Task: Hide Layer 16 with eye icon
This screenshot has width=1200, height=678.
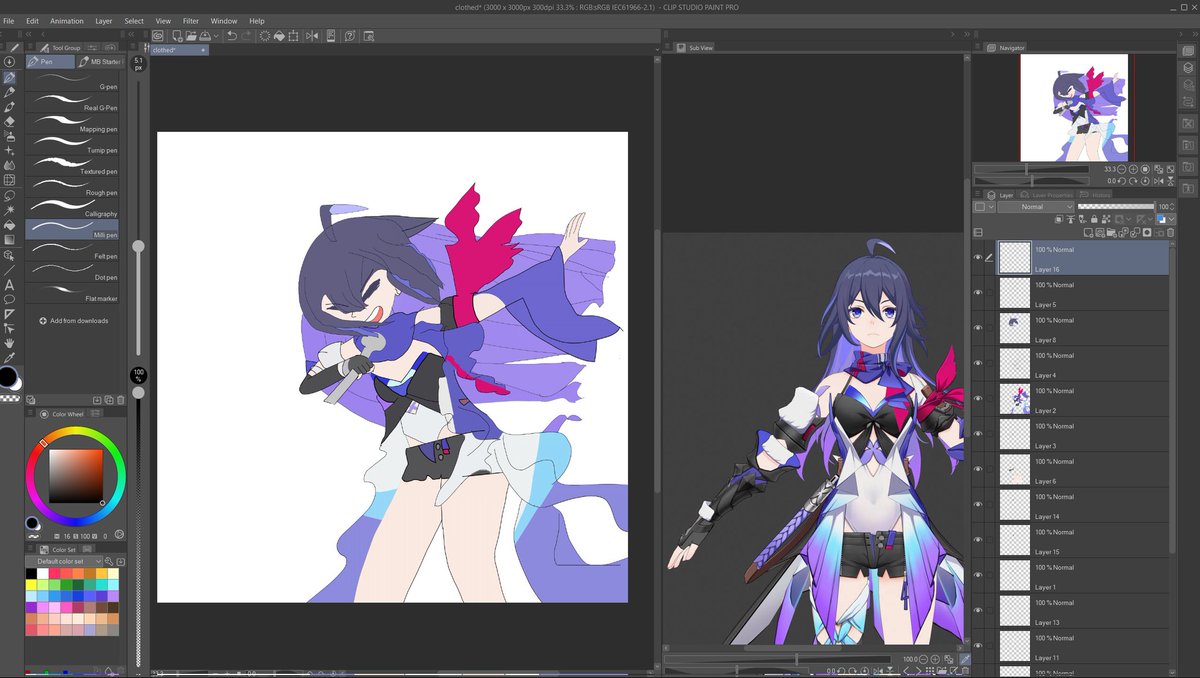Action: coord(978,258)
